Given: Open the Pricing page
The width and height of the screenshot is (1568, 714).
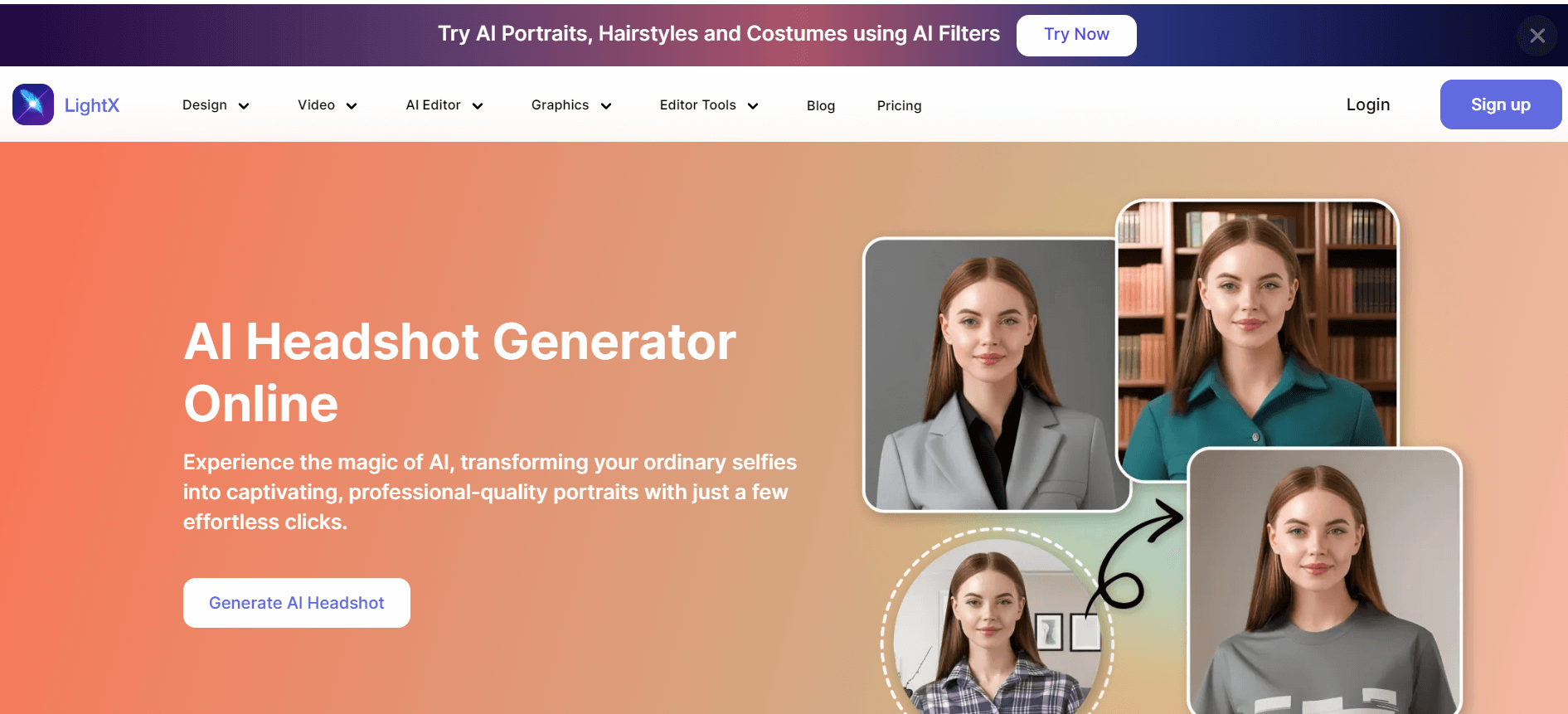Looking at the screenshot, I should (x=899, y=106).
